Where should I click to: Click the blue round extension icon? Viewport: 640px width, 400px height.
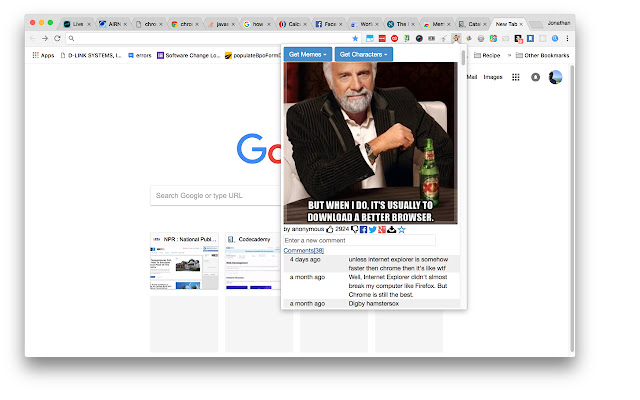pyautogui.click(x=555, y=38)
